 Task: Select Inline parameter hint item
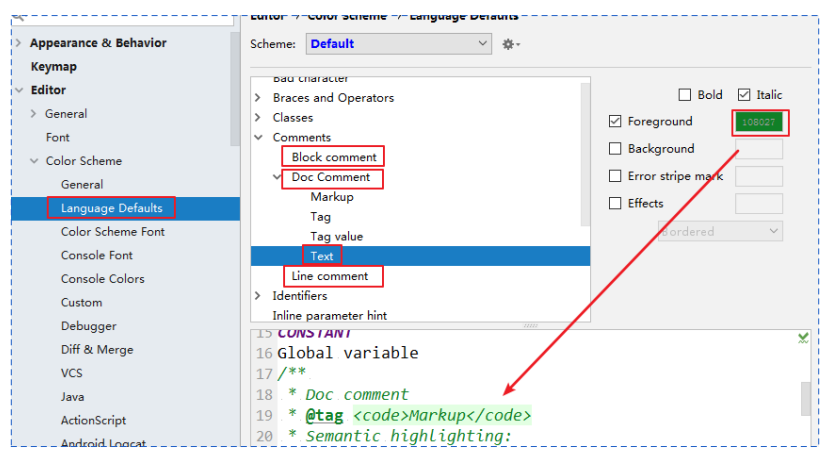pos(329,316)
